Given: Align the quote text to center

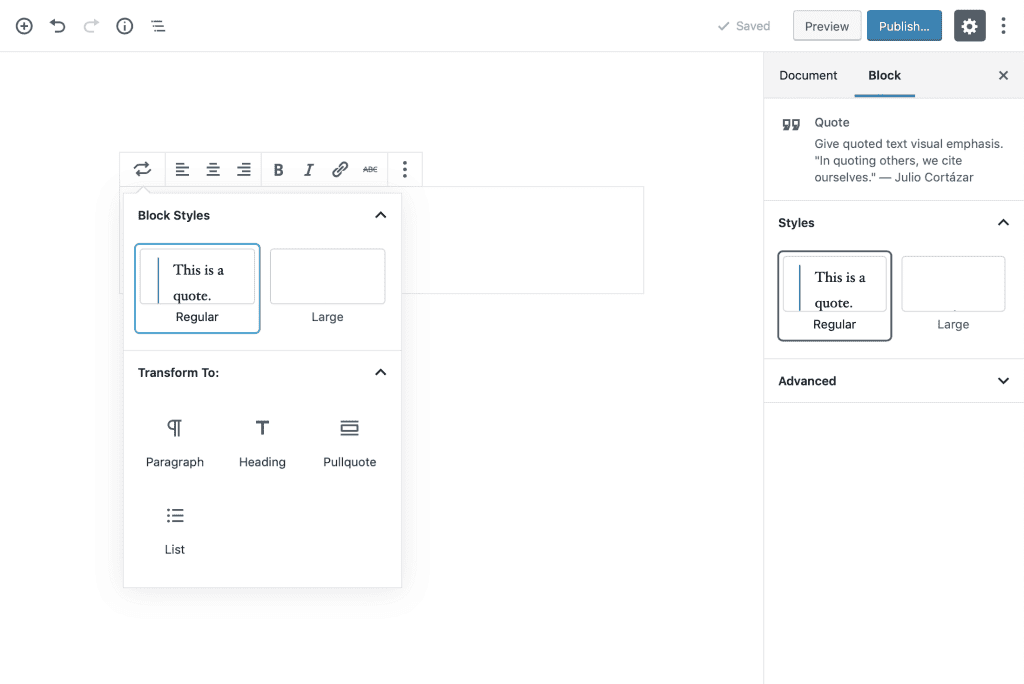Looking at the screenshot, I should pyautogui.click(x=212, y=169).
